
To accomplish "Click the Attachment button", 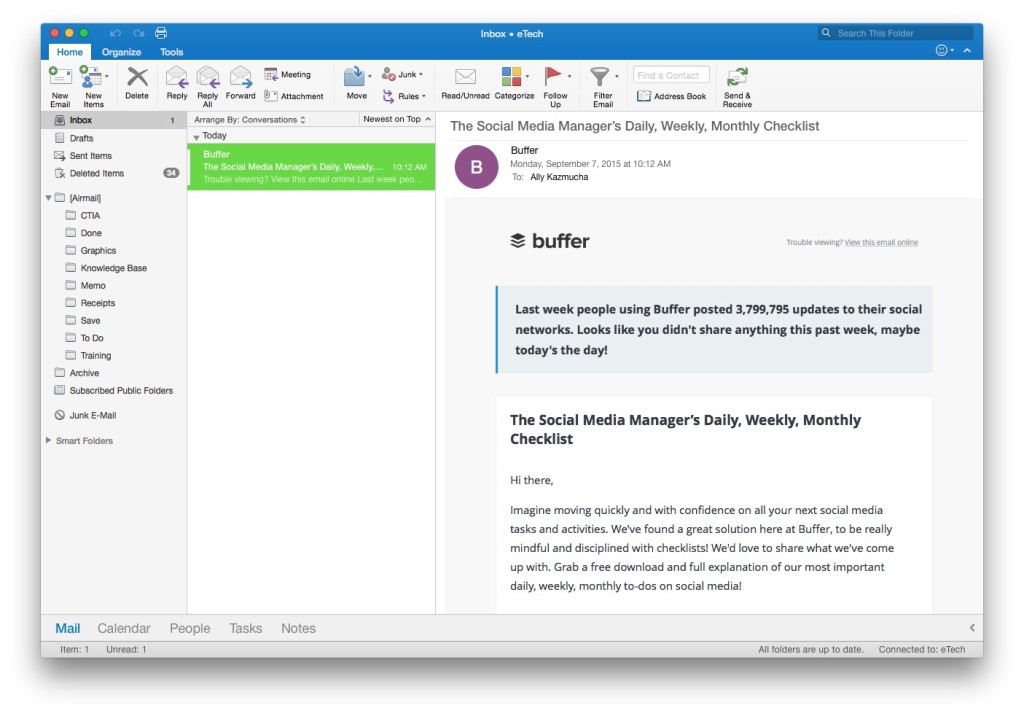I will (x=294, y=96).
